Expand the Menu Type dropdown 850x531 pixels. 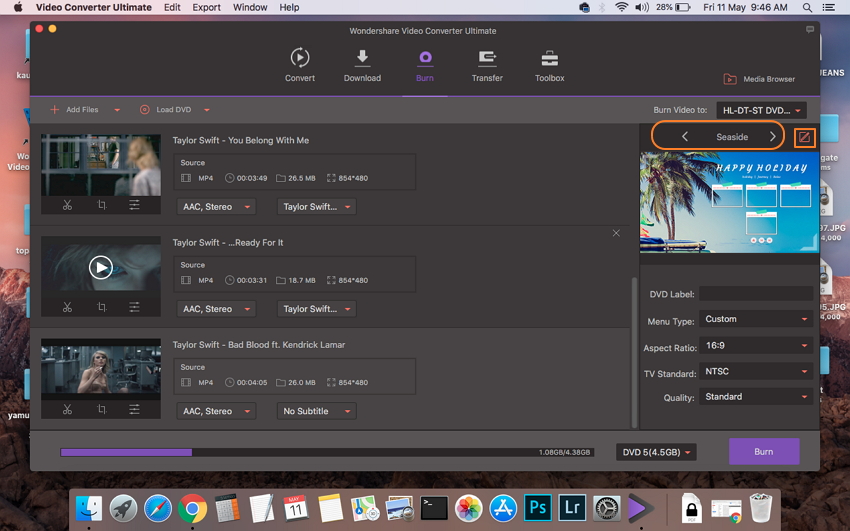click(755, 320)
